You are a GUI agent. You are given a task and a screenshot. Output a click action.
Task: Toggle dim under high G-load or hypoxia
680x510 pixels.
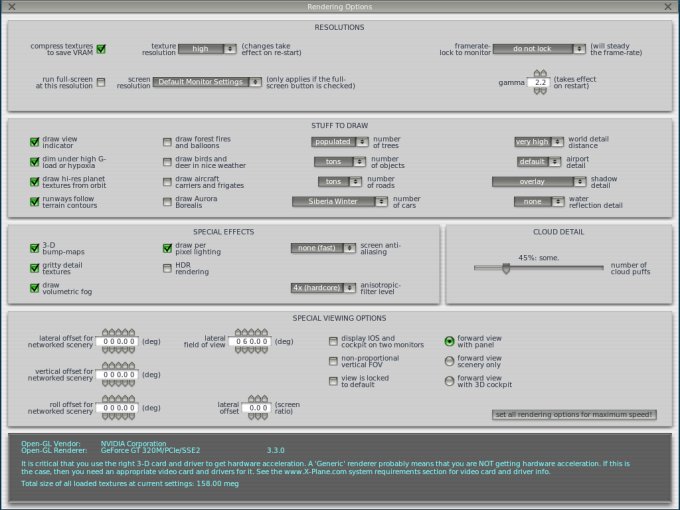[34, 162]
